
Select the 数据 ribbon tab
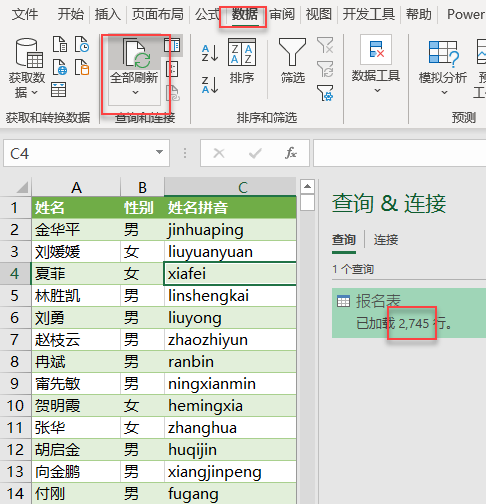pos(245,15)
